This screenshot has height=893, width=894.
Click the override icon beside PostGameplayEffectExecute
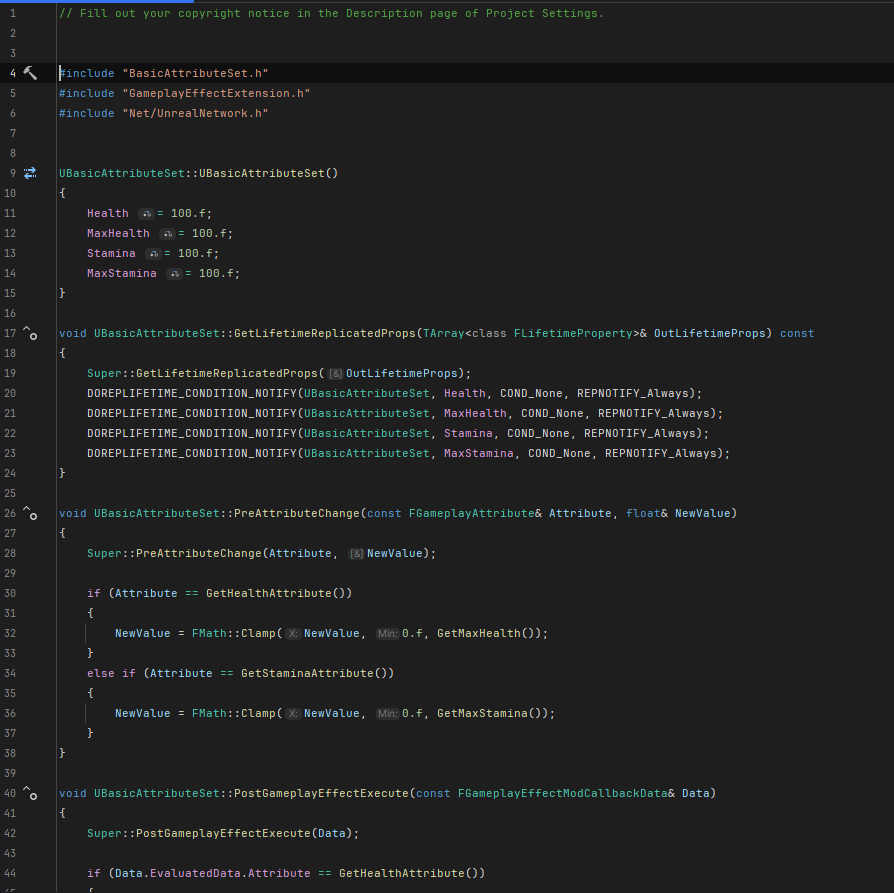tap(30, 797)
